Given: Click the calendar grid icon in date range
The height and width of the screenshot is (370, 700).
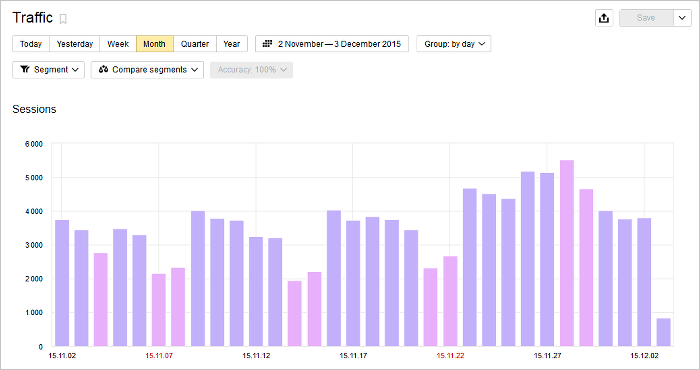Looking at the screenshot, I should tap(267, 44).
